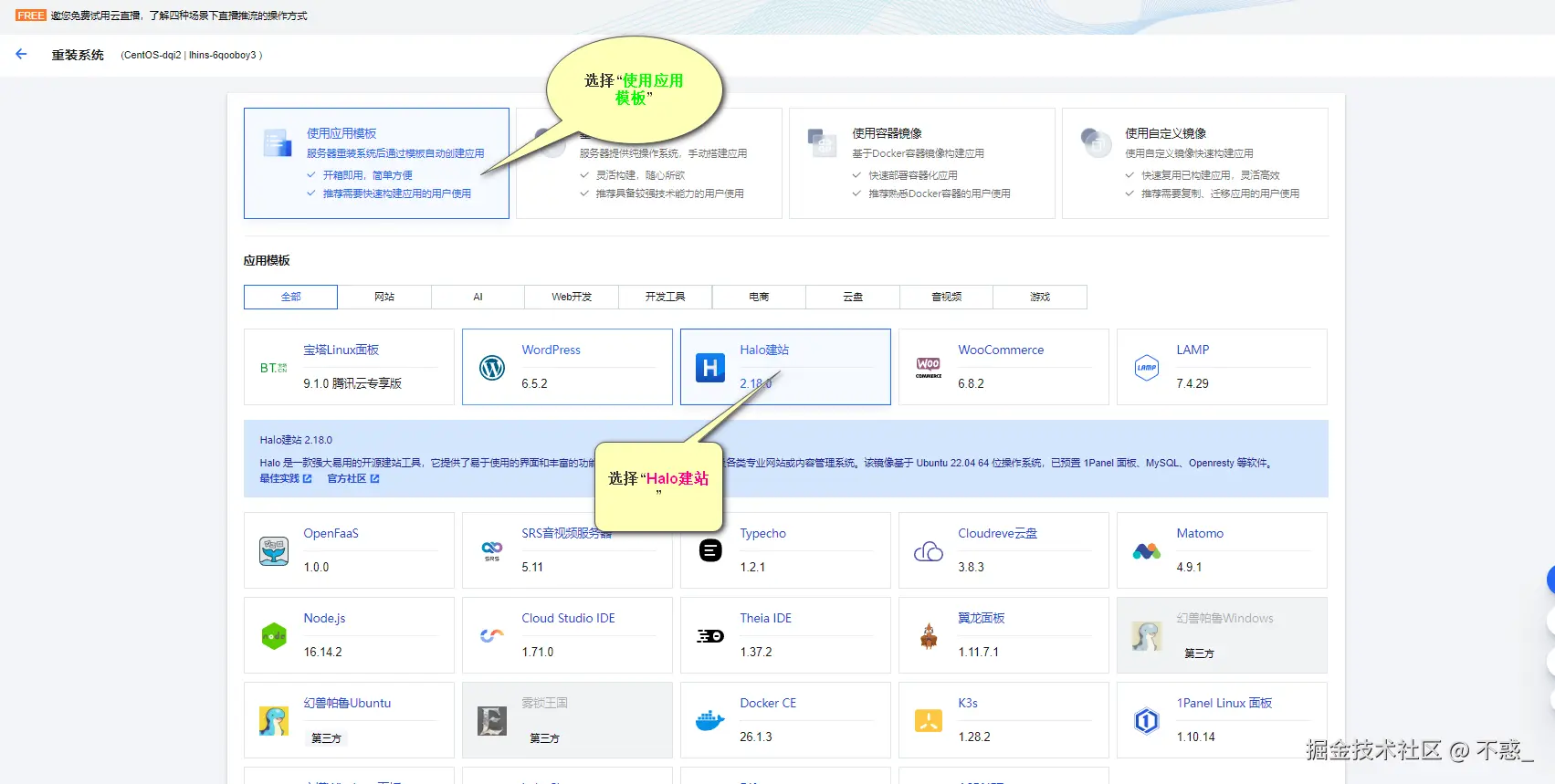This screenshot has height=784, width=1555.
Task: Switch to the 网站 category tab
Action: pos(384,297)
